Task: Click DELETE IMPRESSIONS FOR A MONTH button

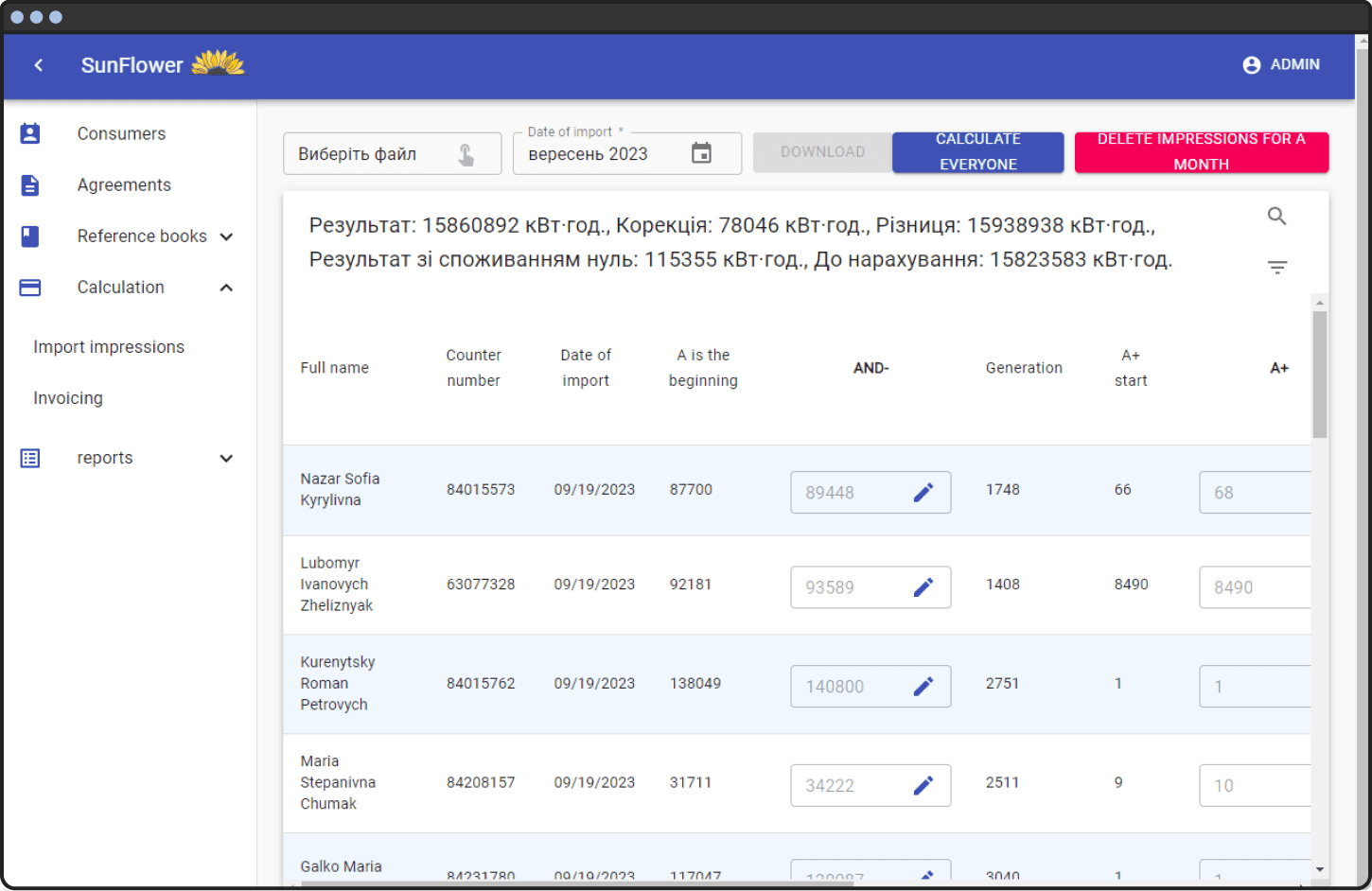Action: click(x=1201, y=152)
